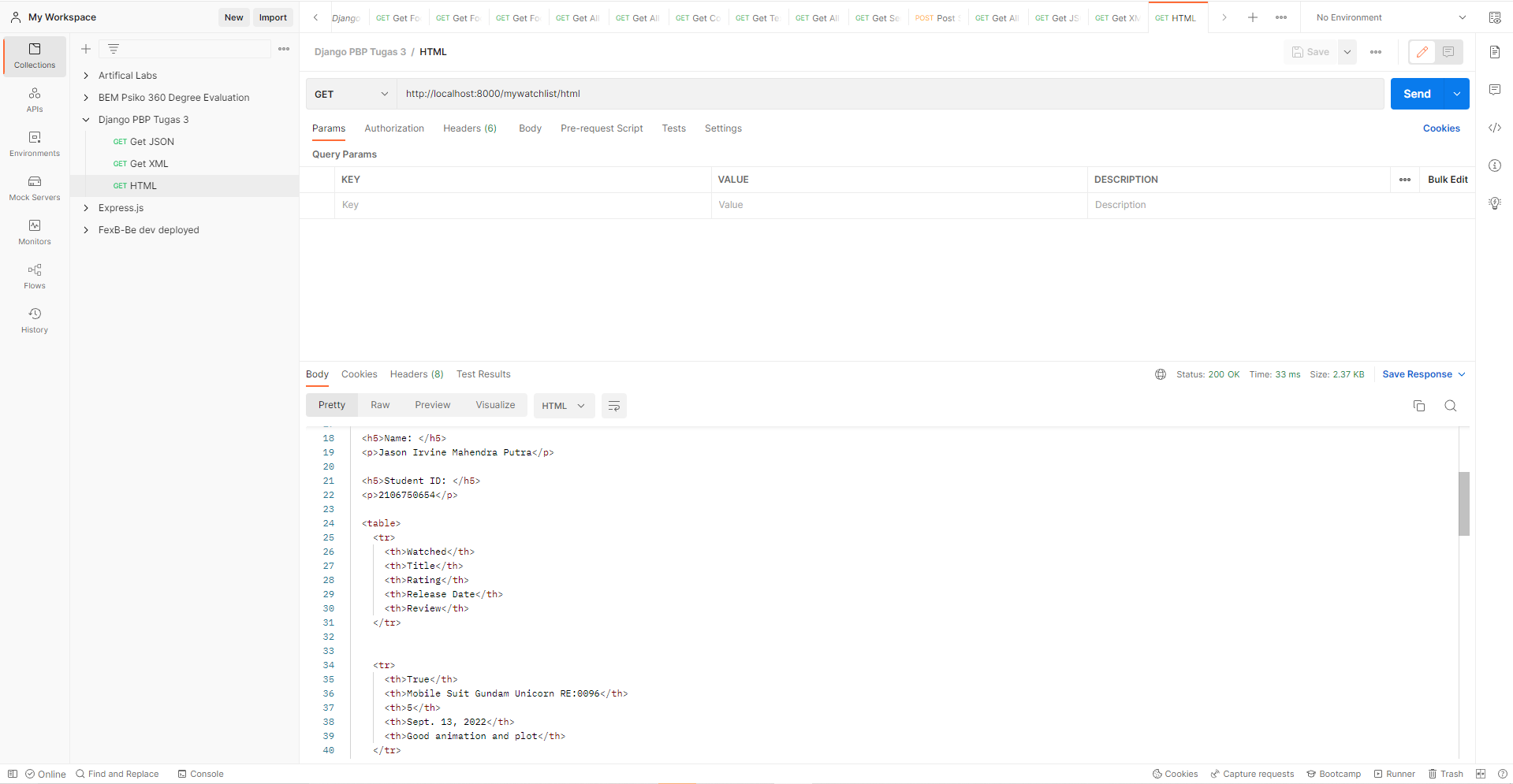Switch to the Authorization tab

coord(394,128)
